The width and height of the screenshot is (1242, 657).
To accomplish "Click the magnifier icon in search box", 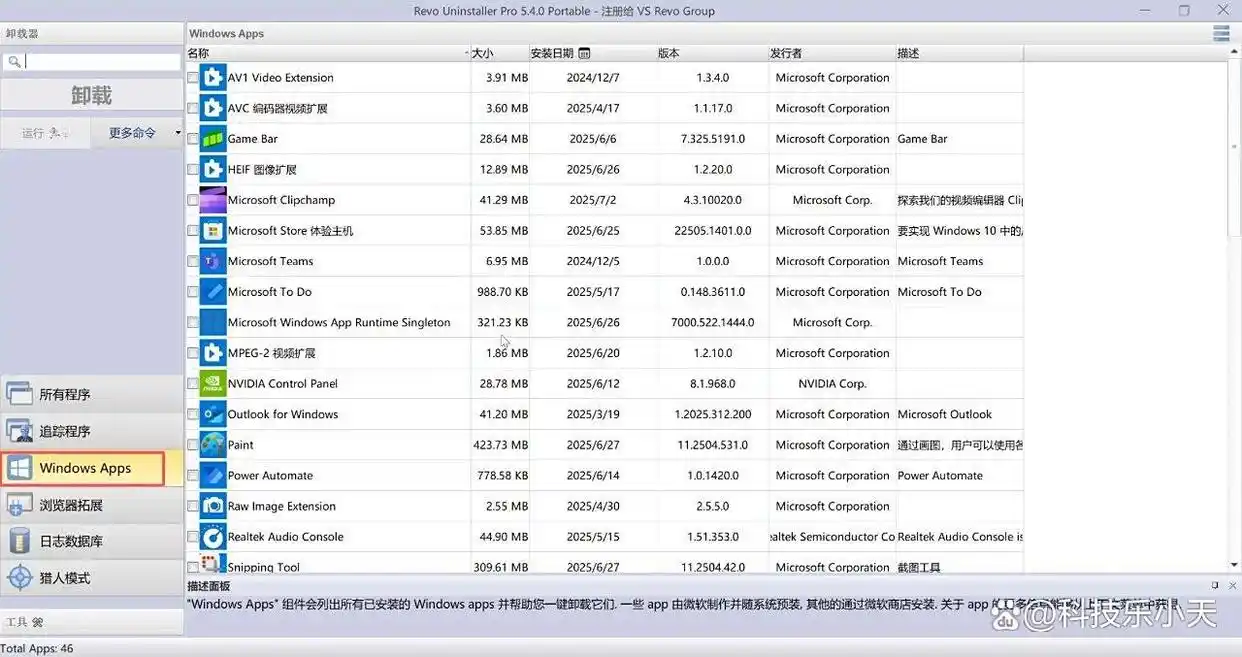I will pyautogui.click(x=14, y=62).
